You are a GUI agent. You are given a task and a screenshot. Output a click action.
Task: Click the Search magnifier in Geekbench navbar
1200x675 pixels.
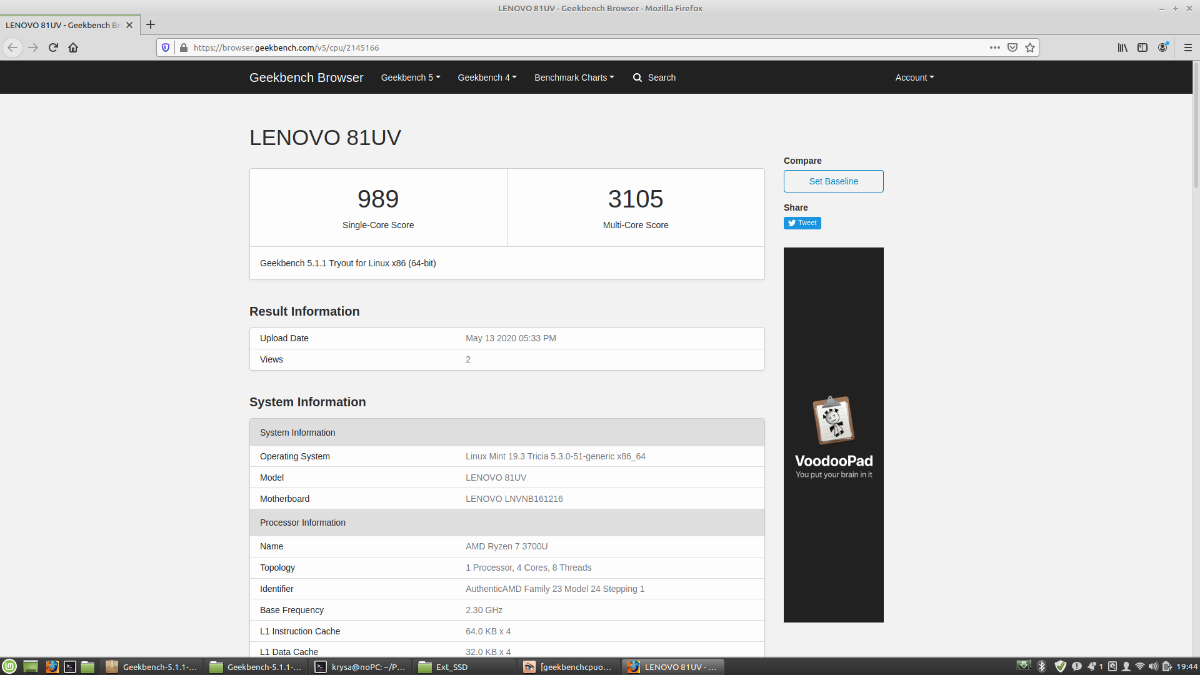pyautogui.click(x=637, y=78)
